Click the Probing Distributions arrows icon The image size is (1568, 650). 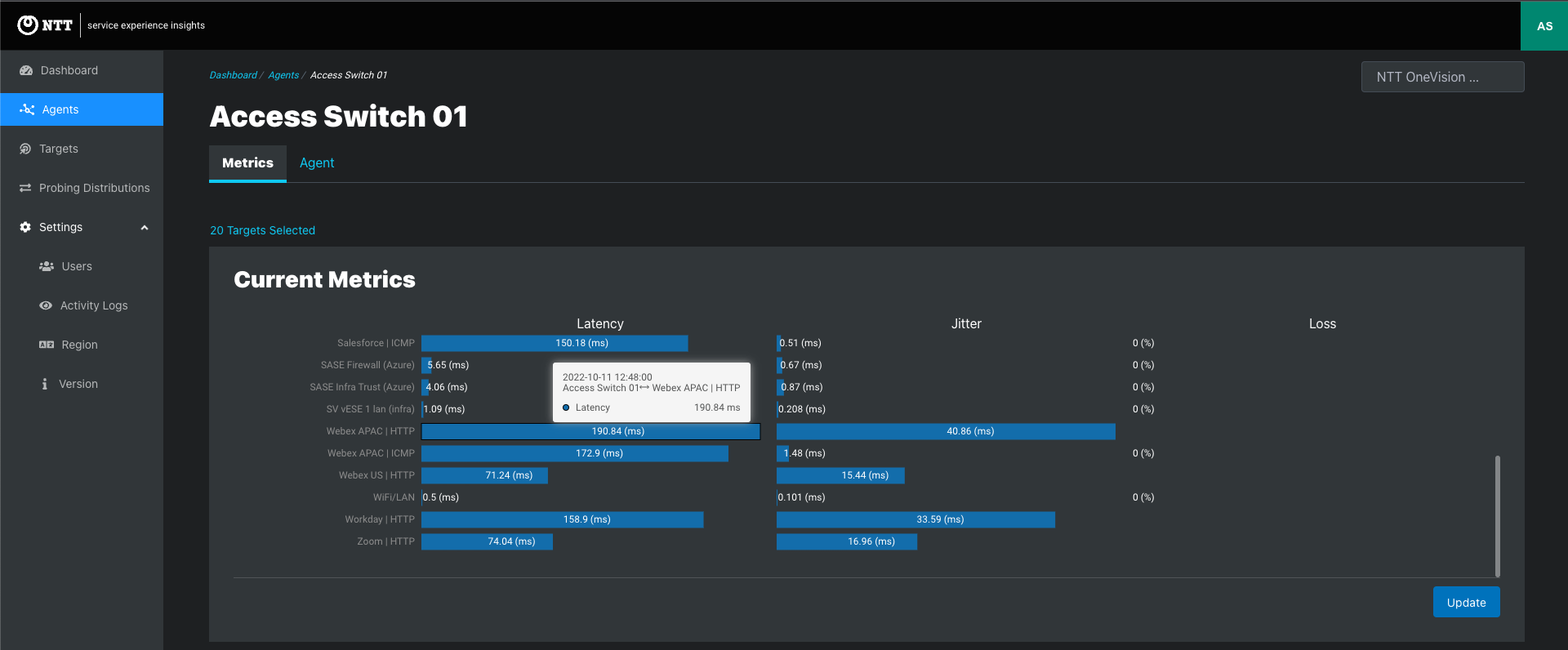(25, 188)
